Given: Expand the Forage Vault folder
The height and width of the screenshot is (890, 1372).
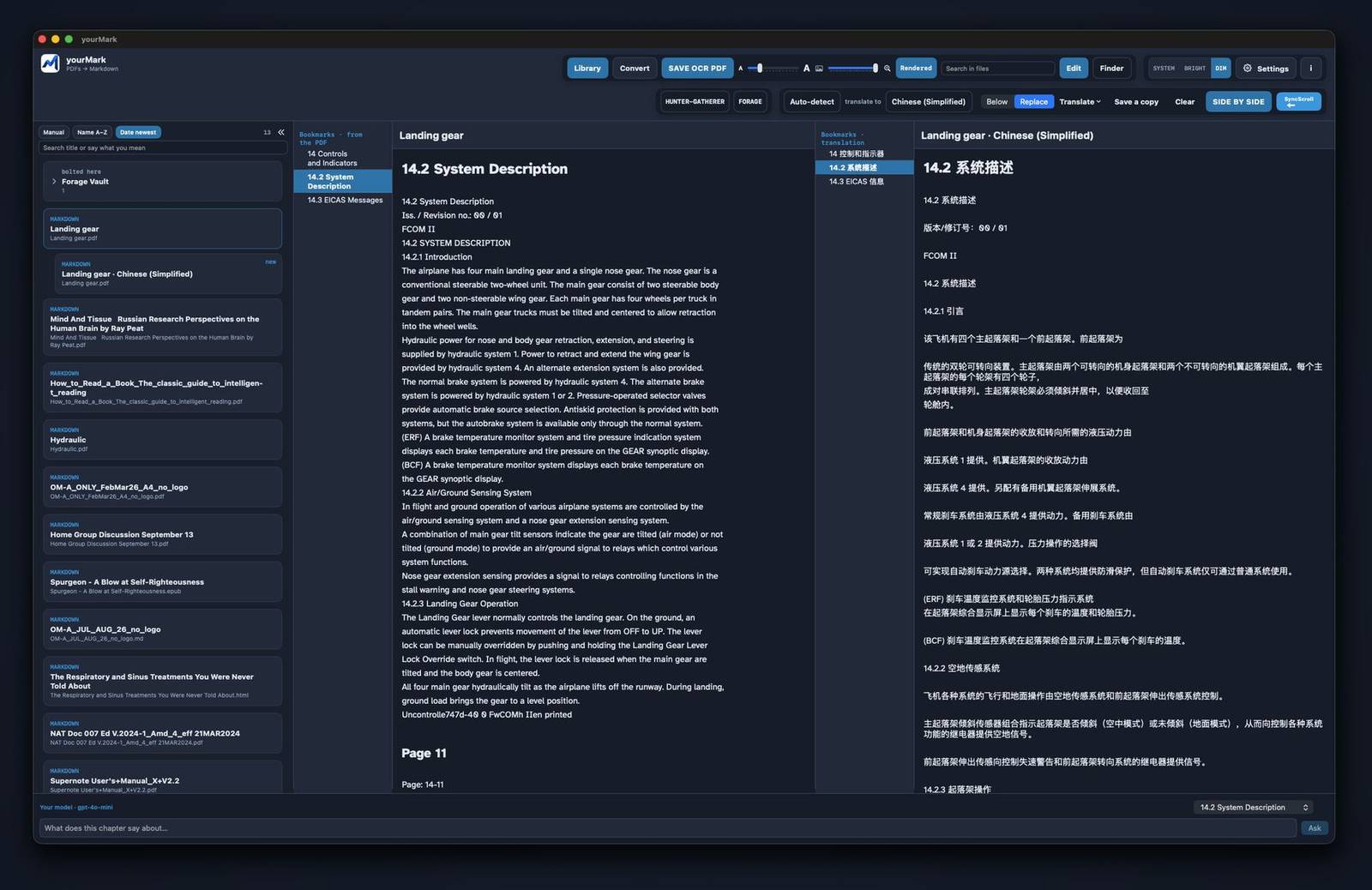Looking at the screenshot, I should click(x=54, y=182).
